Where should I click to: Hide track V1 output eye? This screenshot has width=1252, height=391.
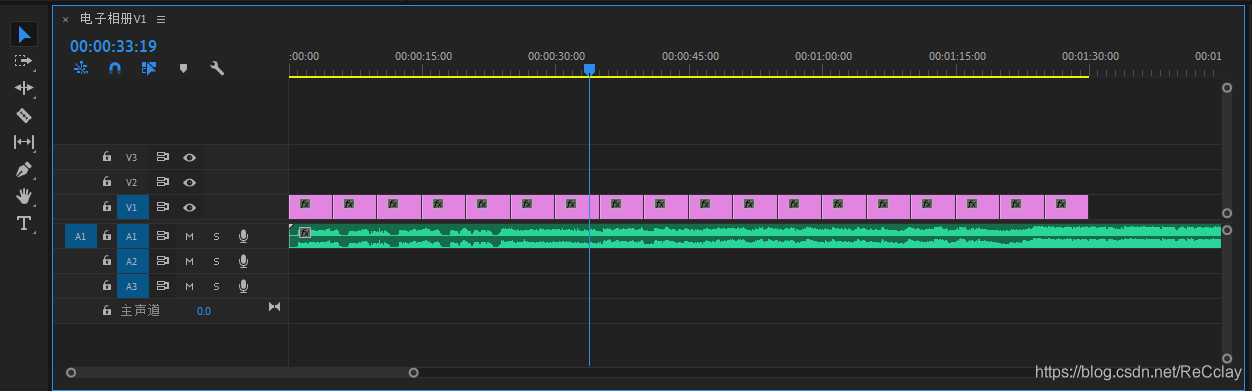pos(189,207)
